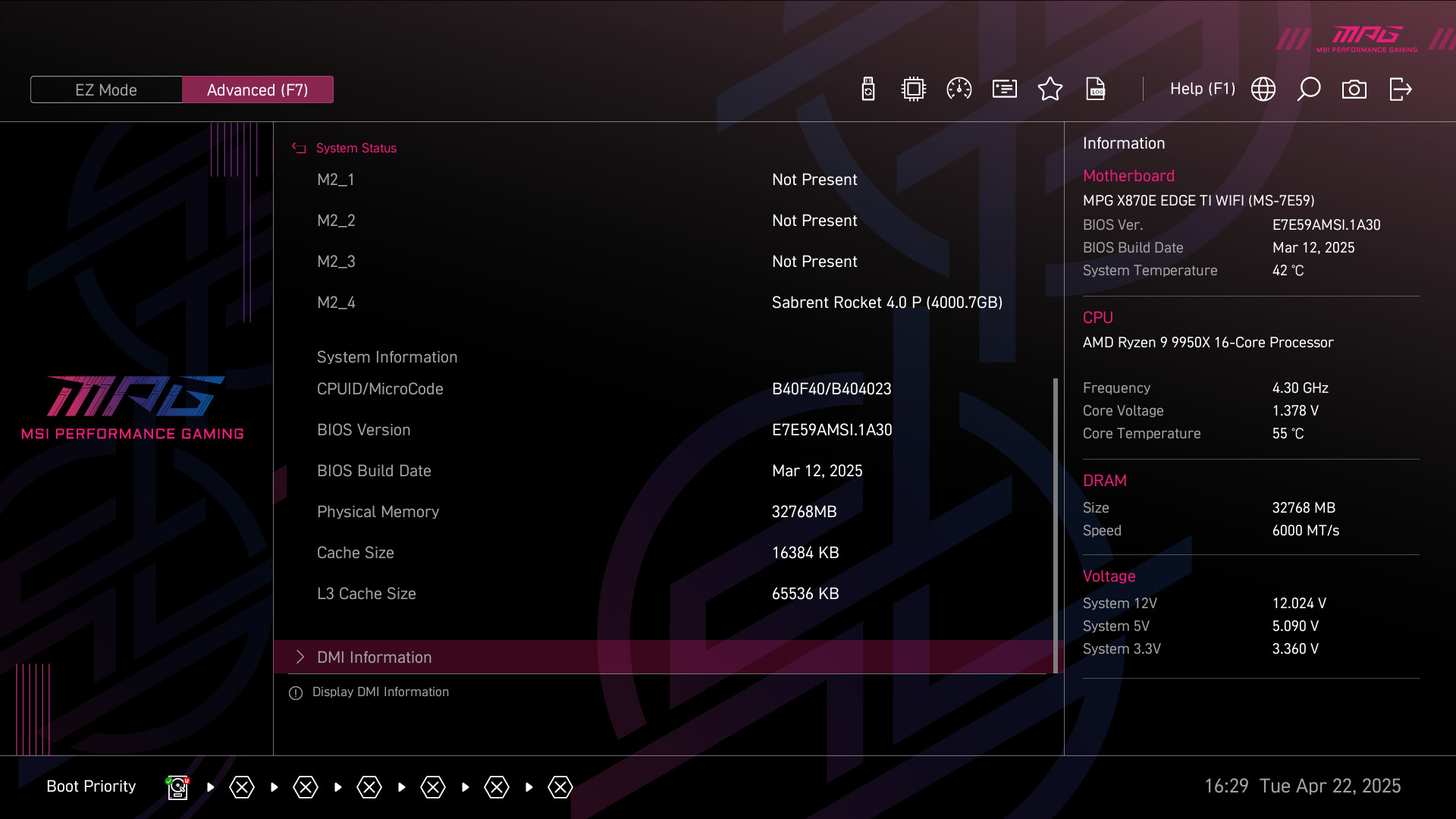Select the M2_2 row label
1456x819 pixels.
coord(336,221)
